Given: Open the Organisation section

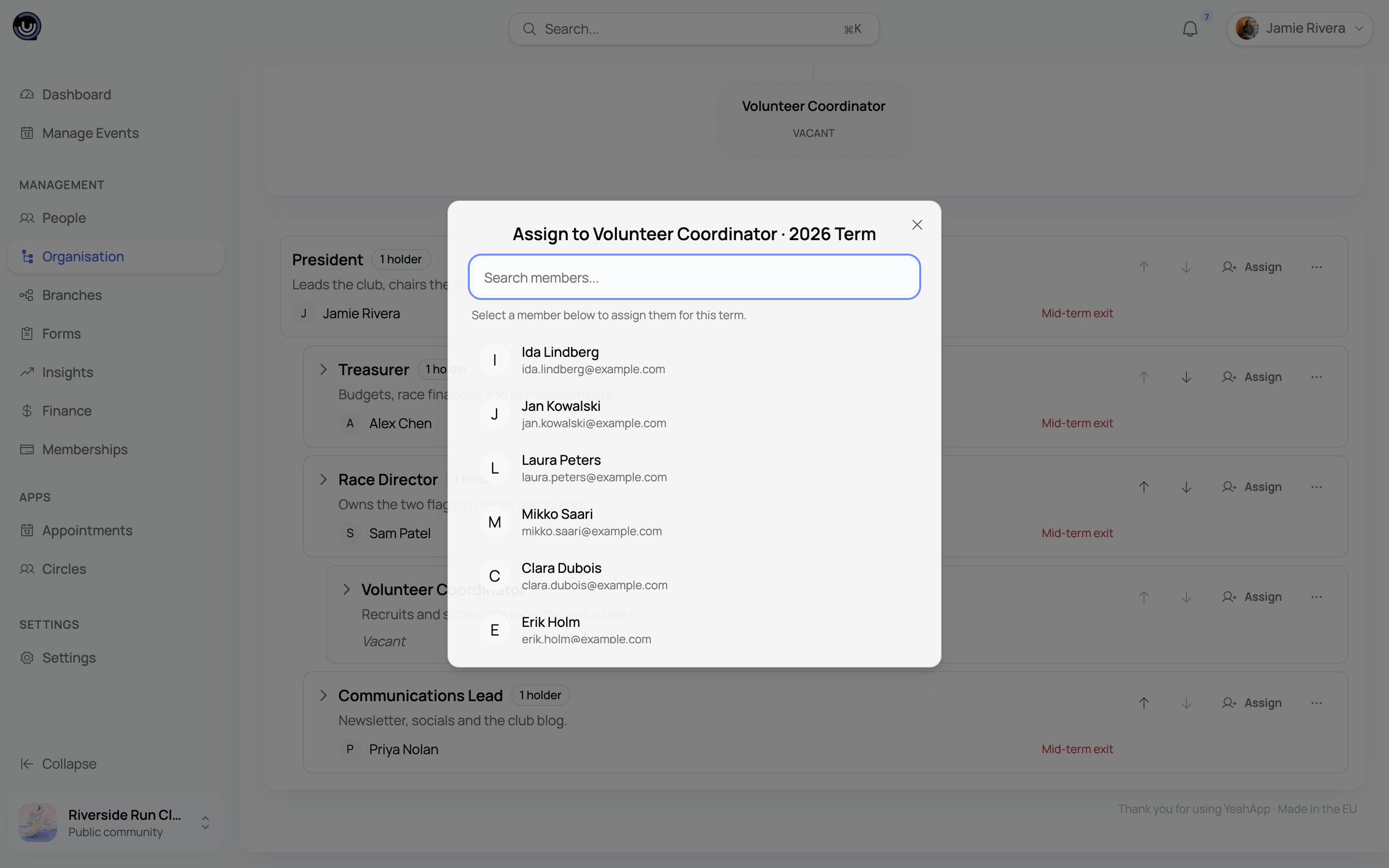Looking at the screenshot, I should [115, 256].
